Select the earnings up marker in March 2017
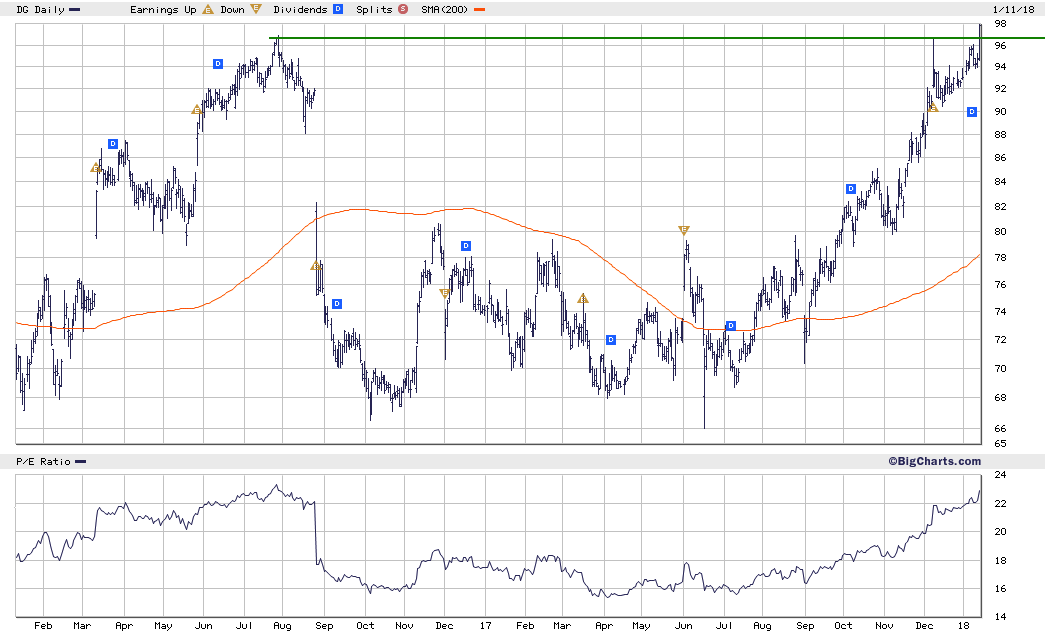The width and height of the screenshot is (1045, 635). pos(582,299)
